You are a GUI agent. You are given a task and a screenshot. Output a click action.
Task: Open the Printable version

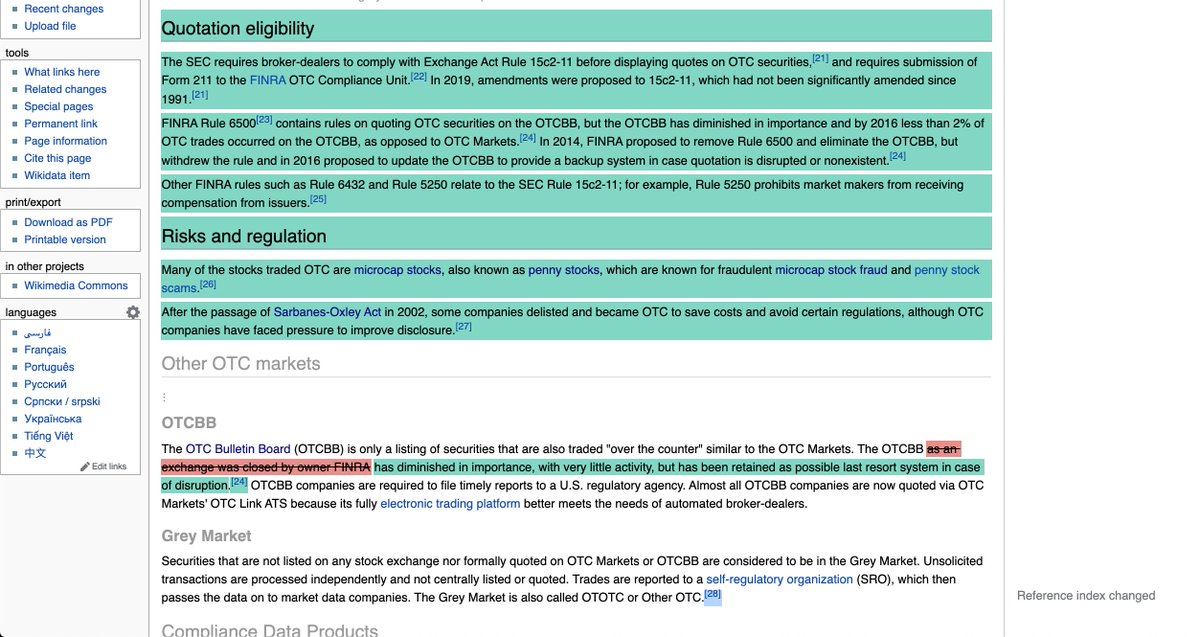[65, 239]
